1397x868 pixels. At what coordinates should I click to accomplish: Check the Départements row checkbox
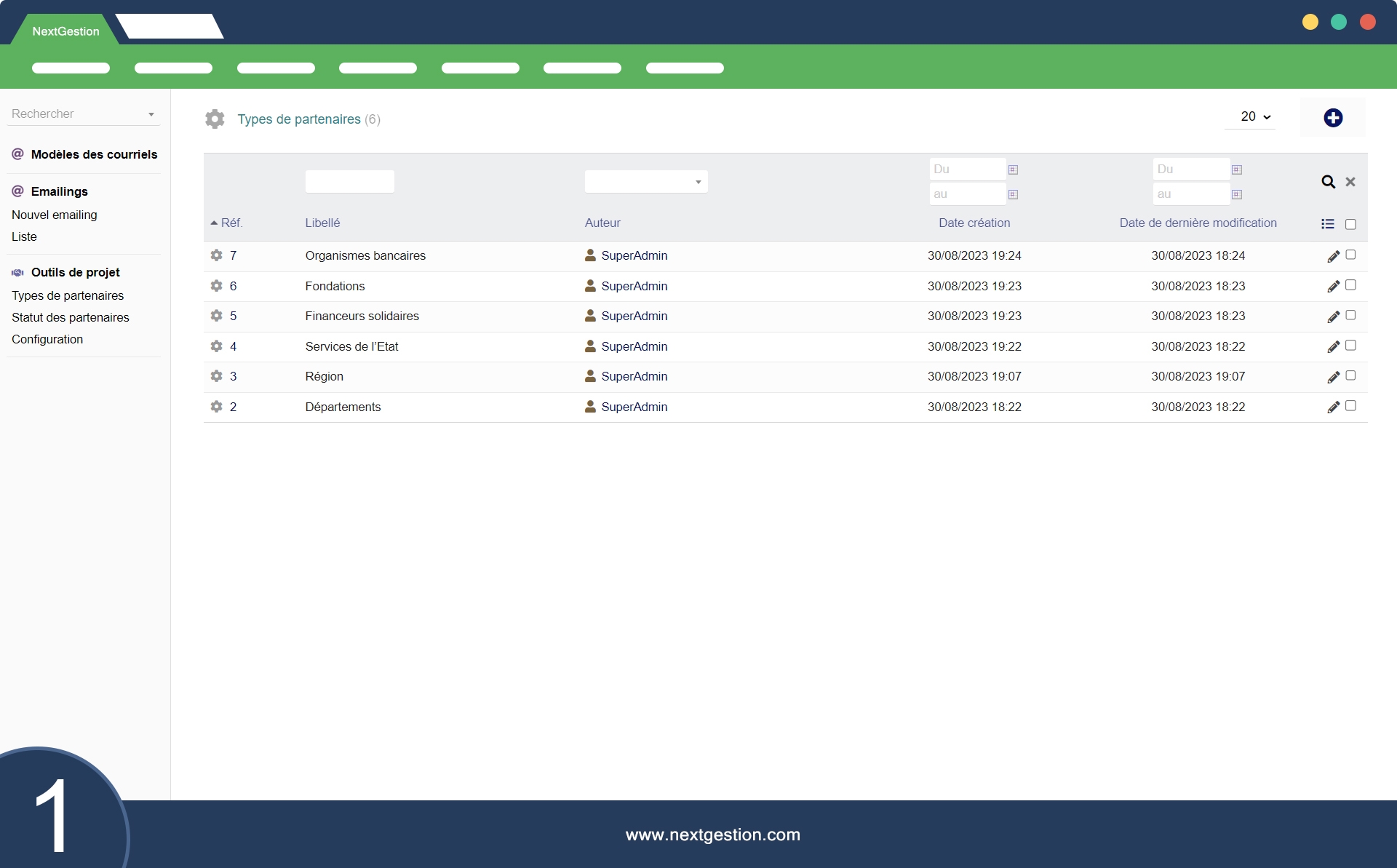coord(1350,406)
